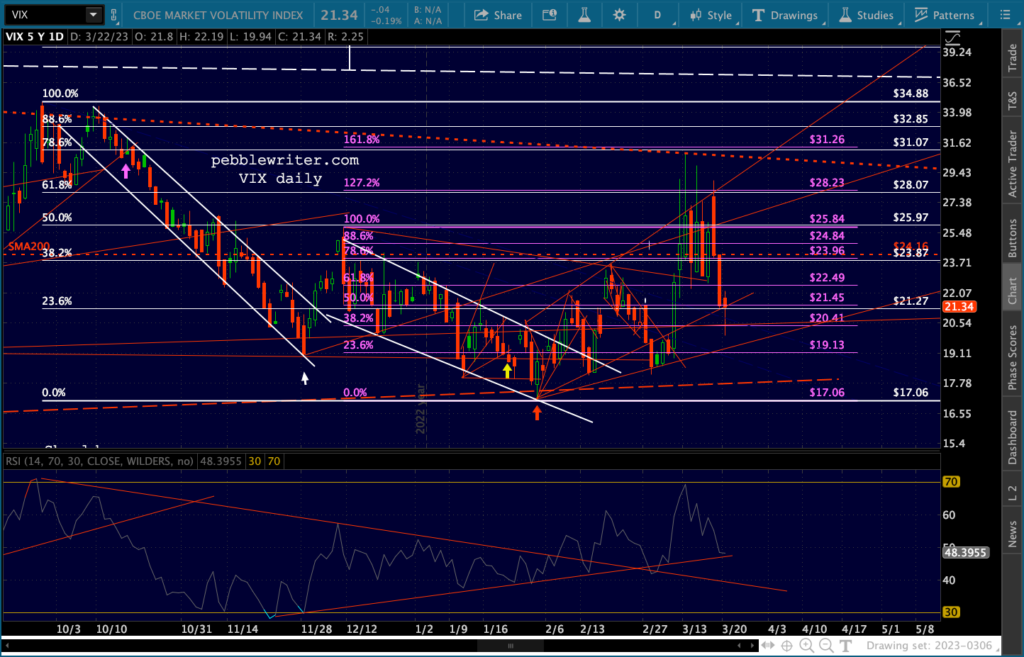
Task: Select the pan double-arrow tool
Action: pyautogui.click(x=768, y=645)
